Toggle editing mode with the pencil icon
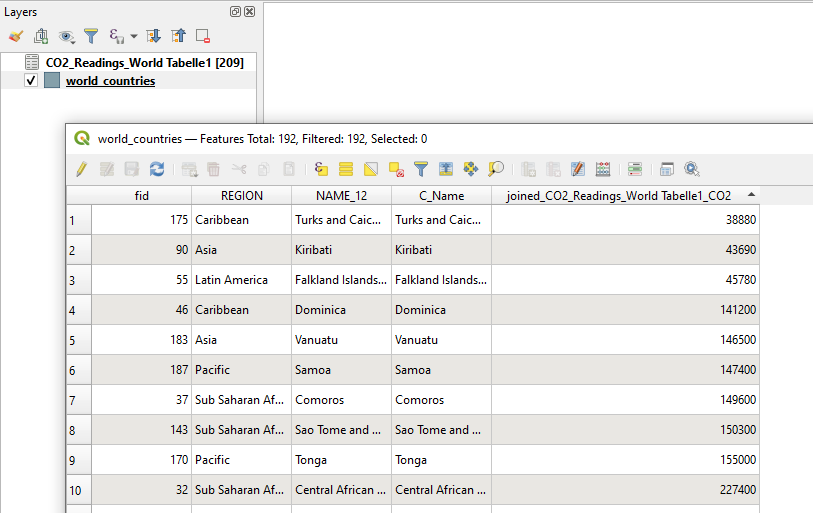 (x=82, y=169)
